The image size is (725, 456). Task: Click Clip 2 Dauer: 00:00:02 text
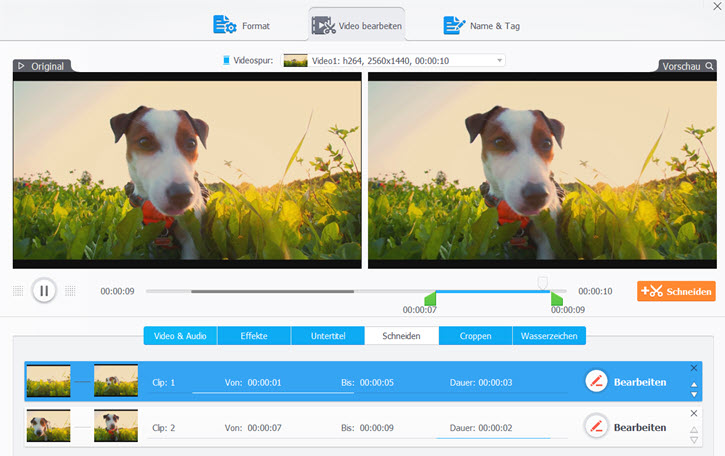[x=481, y=428]
